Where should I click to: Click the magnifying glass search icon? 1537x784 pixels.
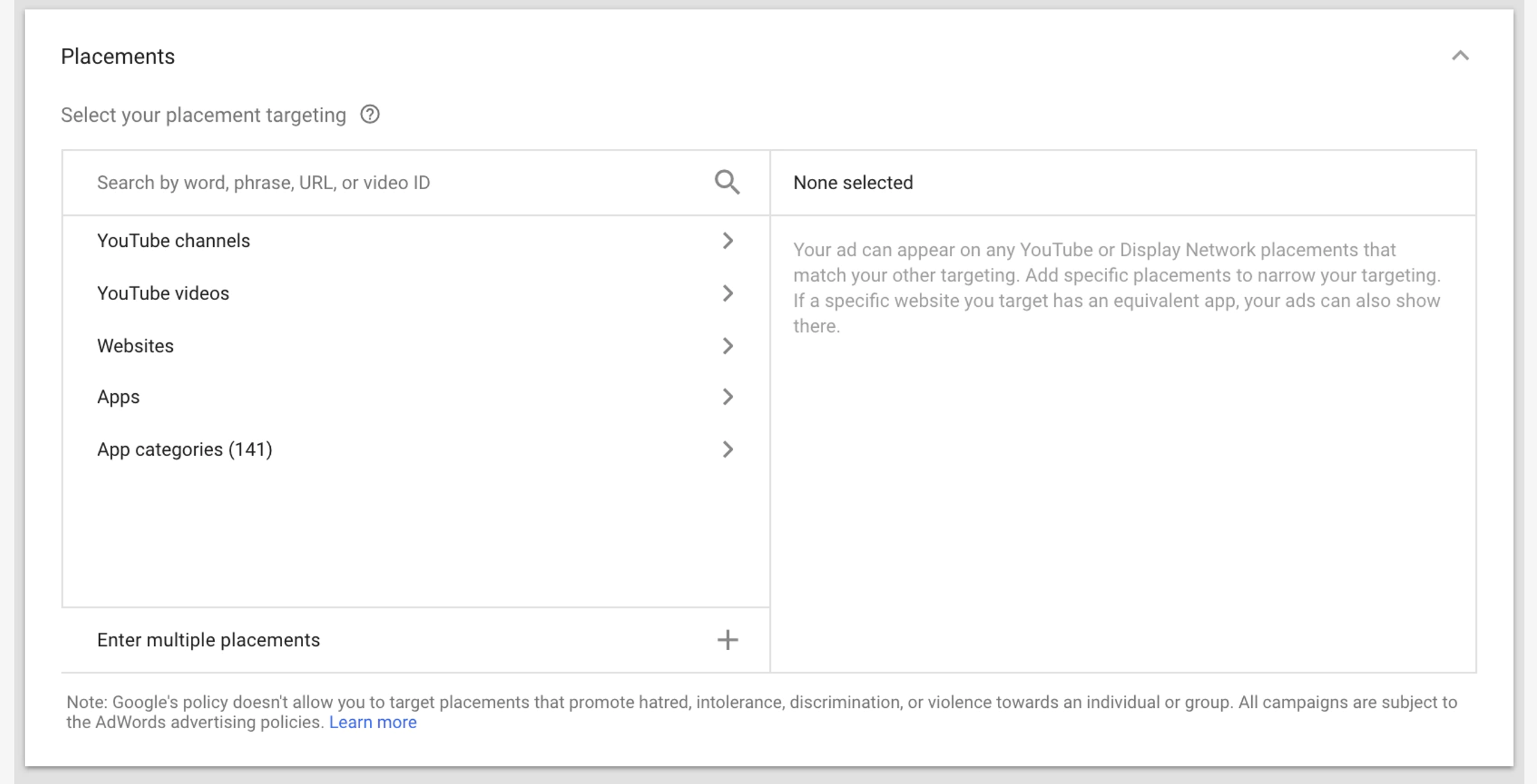pyautogui.click(x=726, y=182)
